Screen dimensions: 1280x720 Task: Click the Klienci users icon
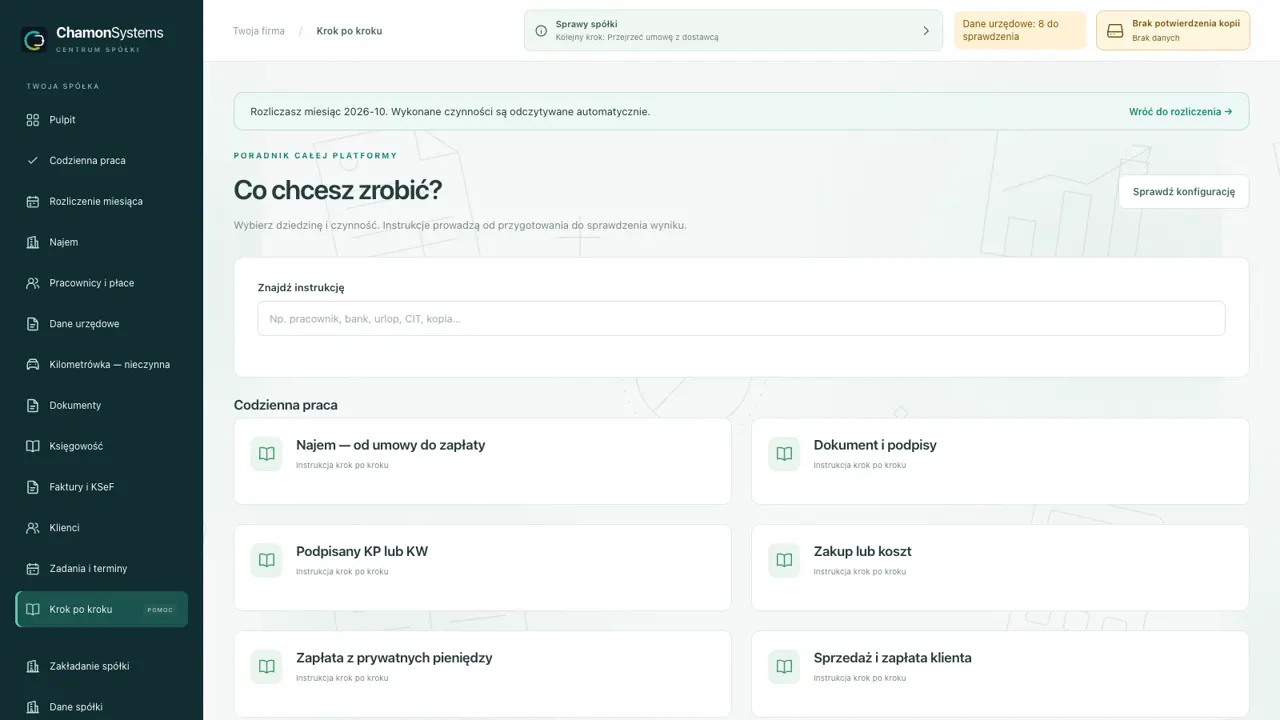(32, 528)
